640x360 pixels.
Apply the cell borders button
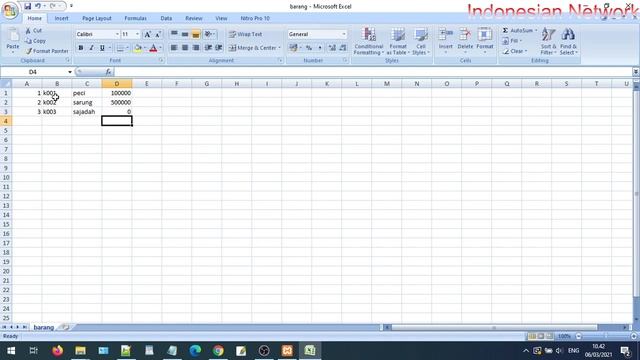tap(120, 48)
